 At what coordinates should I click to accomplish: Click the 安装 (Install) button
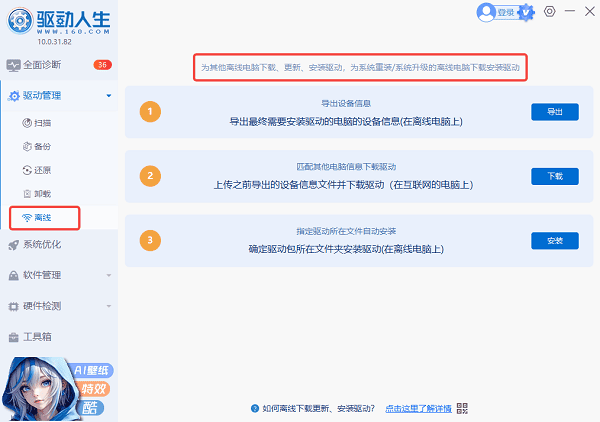pyautogui.click(x=554, y=240)
